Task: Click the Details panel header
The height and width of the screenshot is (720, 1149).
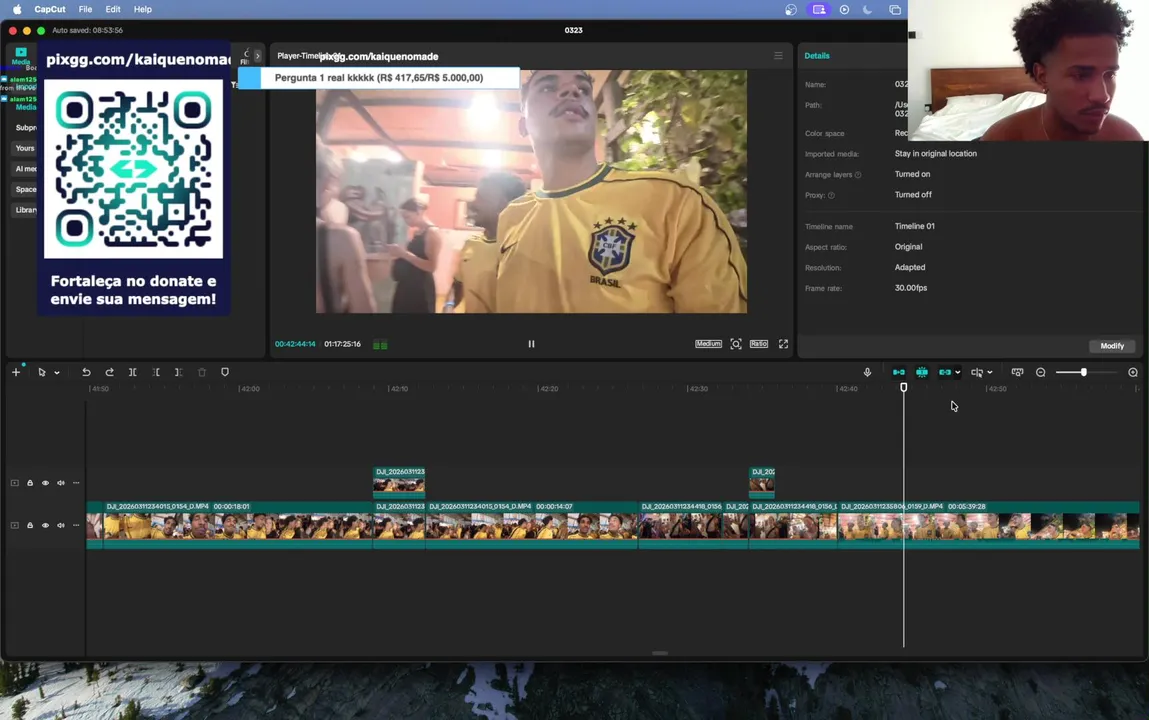Action: pos(817,56)
